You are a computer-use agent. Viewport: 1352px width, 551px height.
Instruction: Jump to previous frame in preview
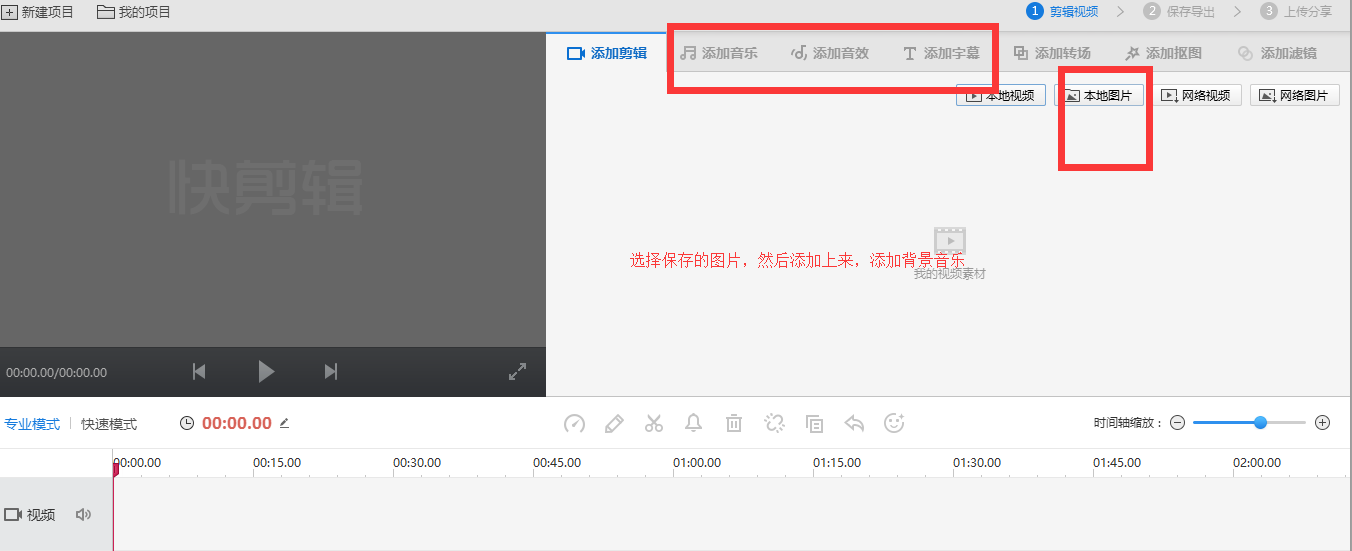(x=199, y=372)
